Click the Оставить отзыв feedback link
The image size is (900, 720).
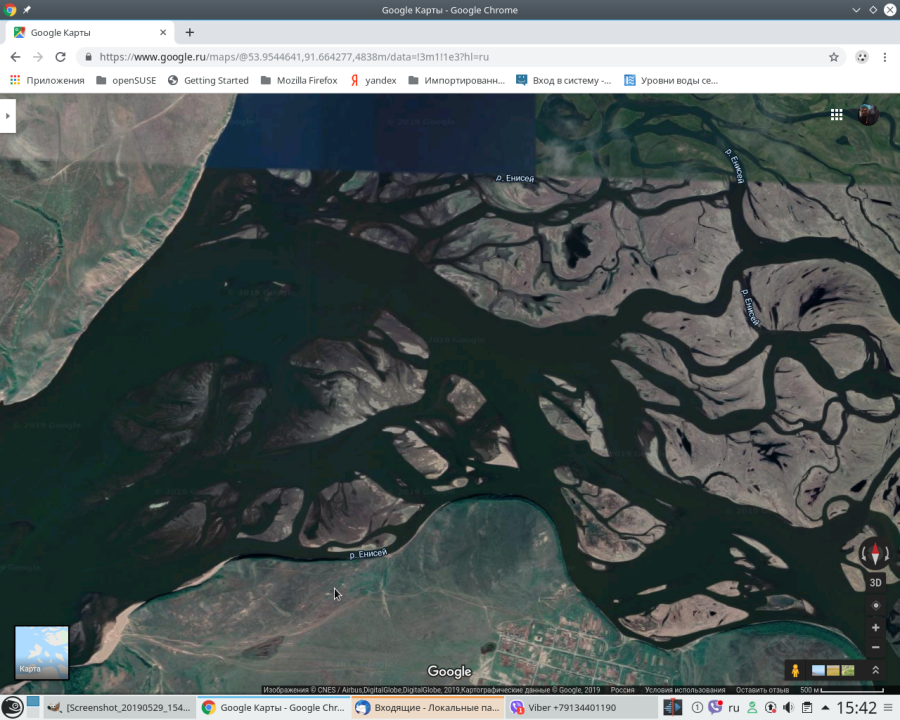tap(762, 690)
